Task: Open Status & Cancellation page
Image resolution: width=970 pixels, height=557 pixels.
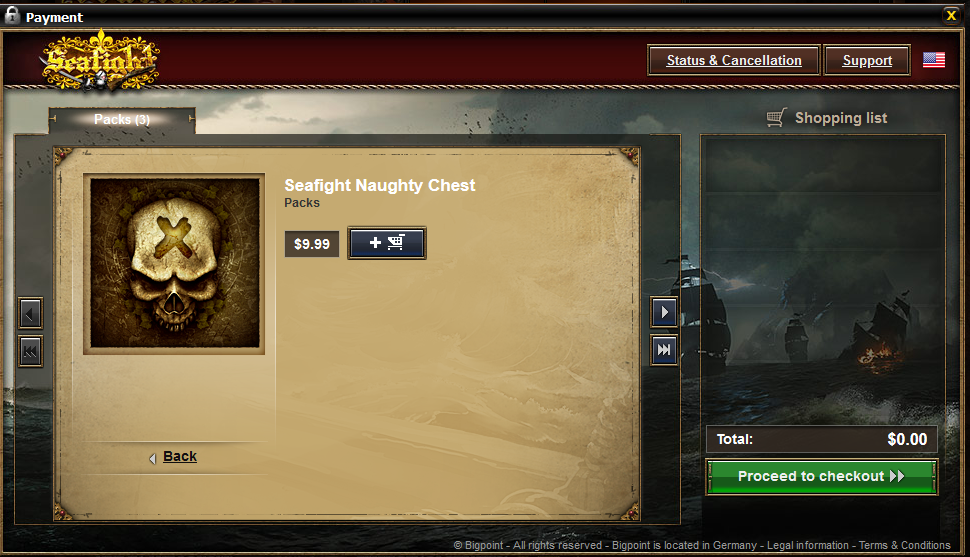Action: pyautogui.click(x=734, y=60)
